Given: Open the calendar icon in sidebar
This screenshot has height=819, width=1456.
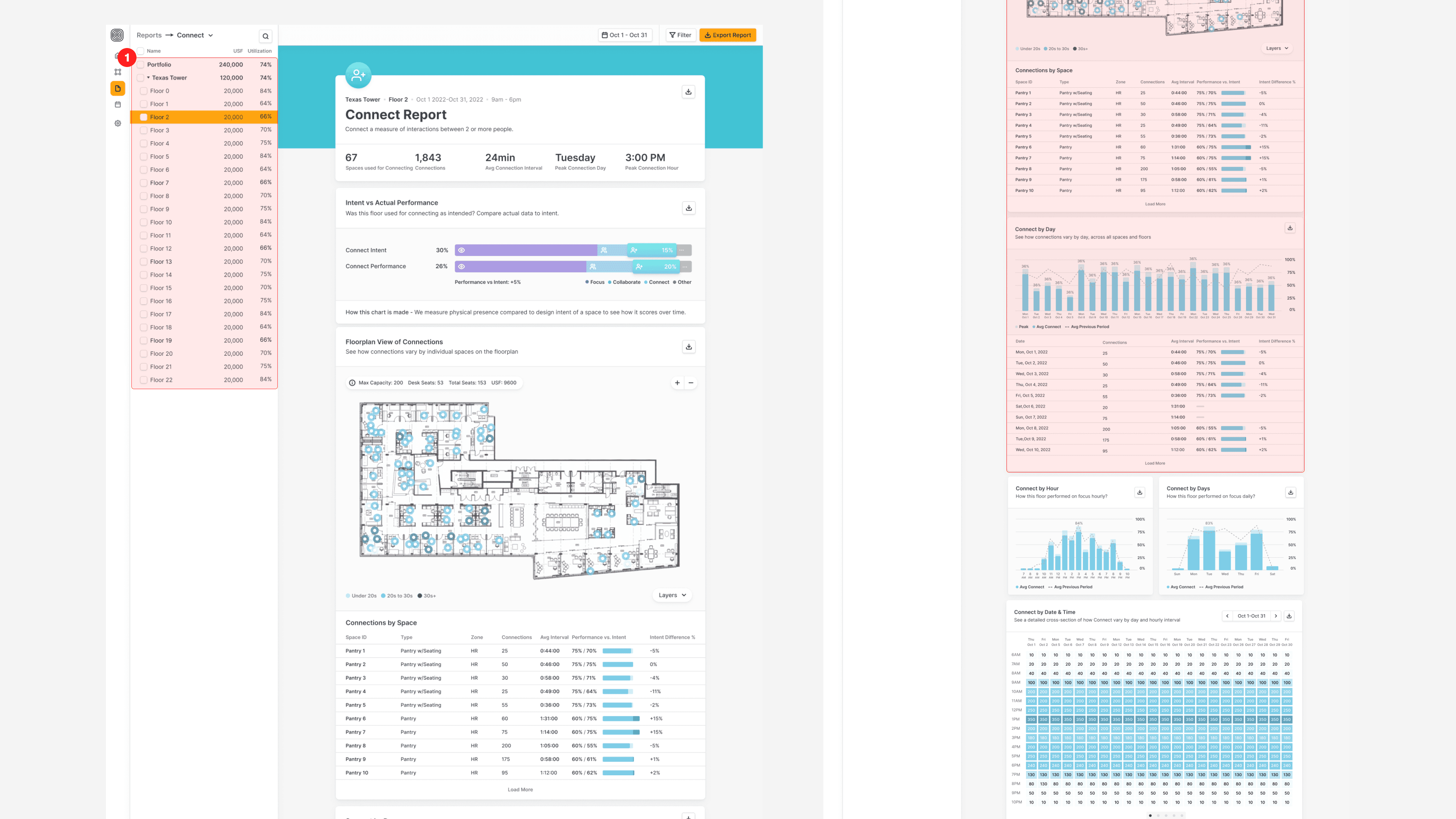Looking at the screenshot, I should pos(118,104).
